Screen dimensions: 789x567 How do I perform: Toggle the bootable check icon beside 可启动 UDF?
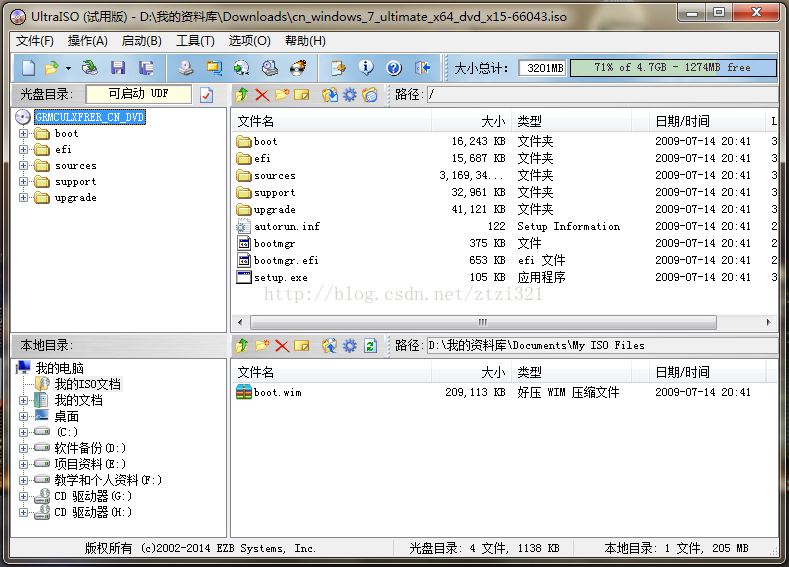tap(206, 95)
